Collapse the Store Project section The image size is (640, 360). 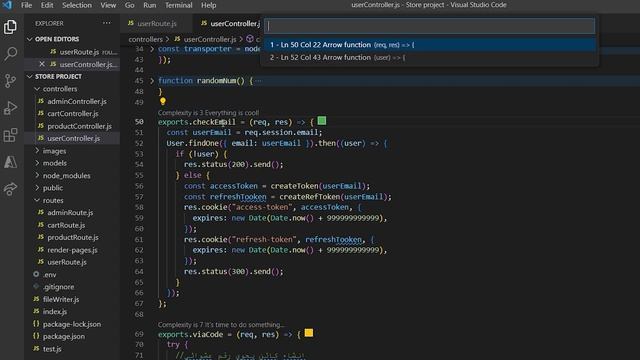pos(29,76)
